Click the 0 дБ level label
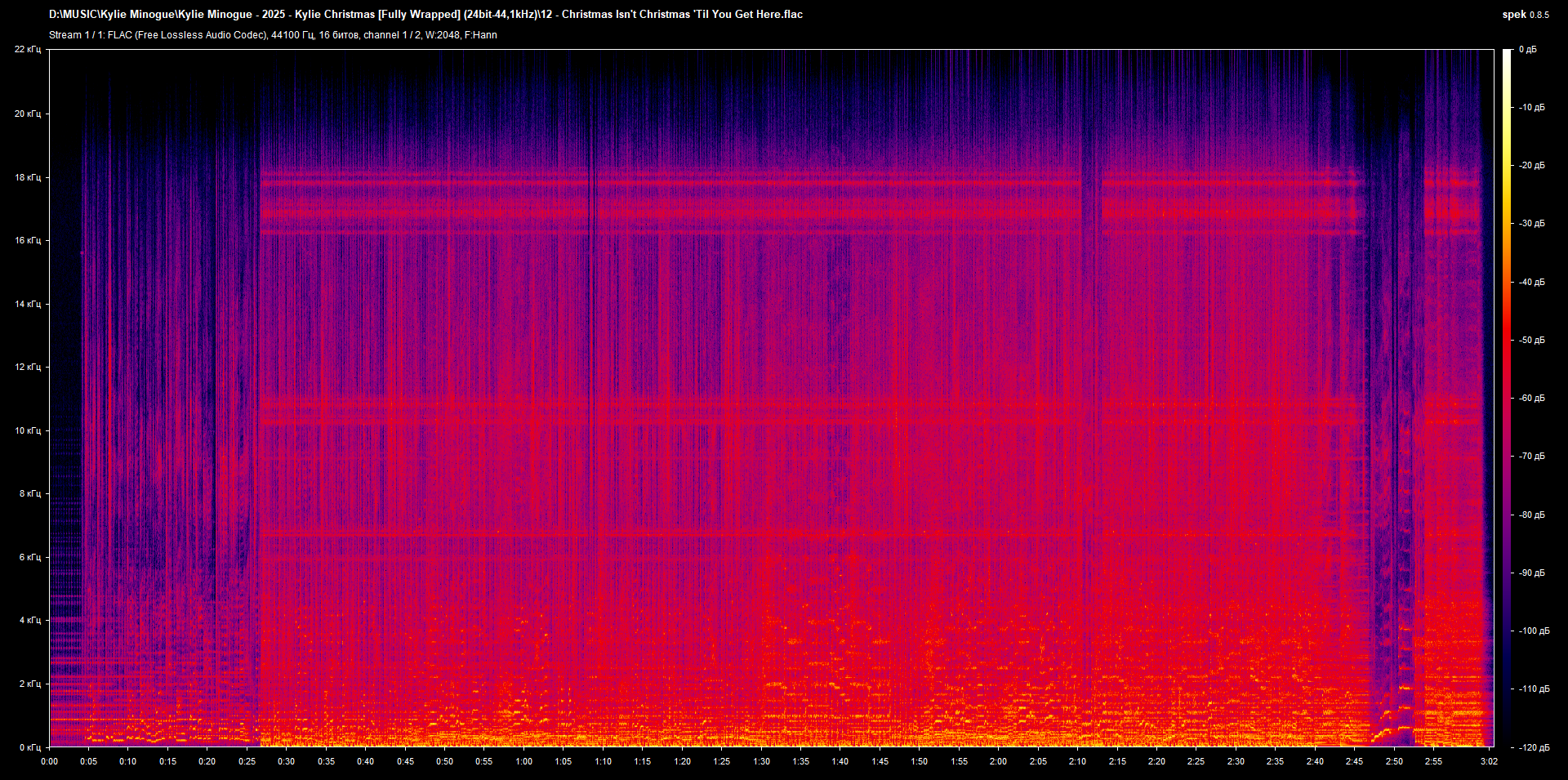Screen dimensions: 1568x780 point(1527,50)
